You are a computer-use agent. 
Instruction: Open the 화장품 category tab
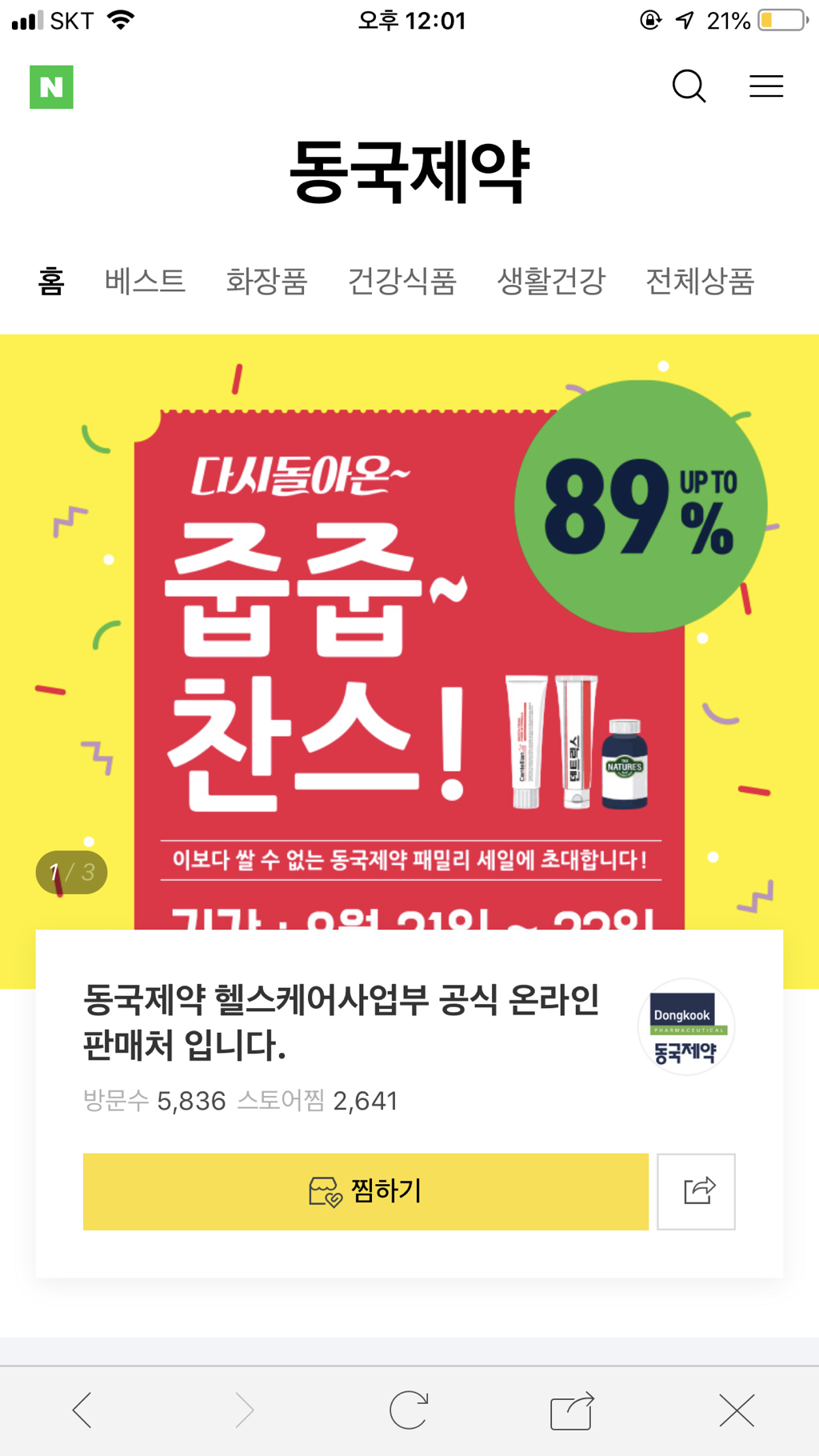click(x=266, y=281)
